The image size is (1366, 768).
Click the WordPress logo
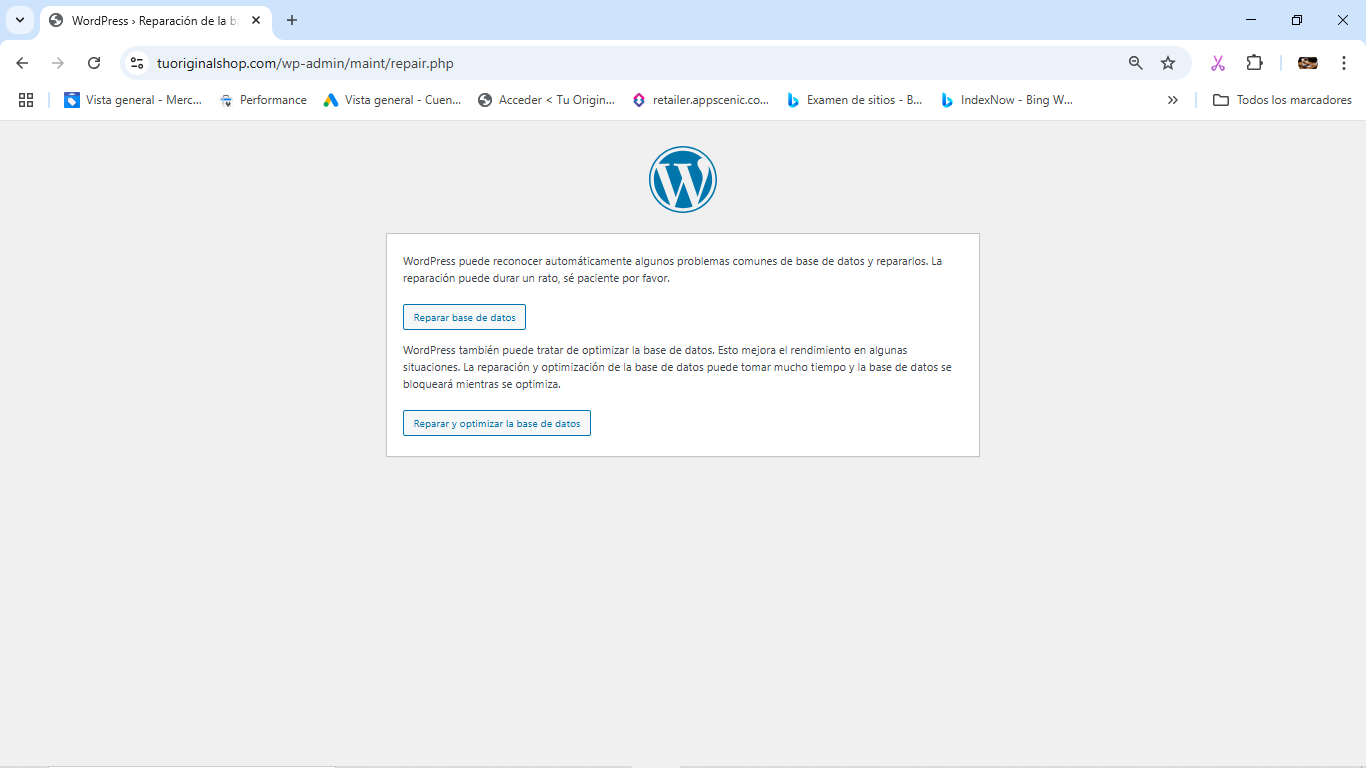tap(683, 180)
